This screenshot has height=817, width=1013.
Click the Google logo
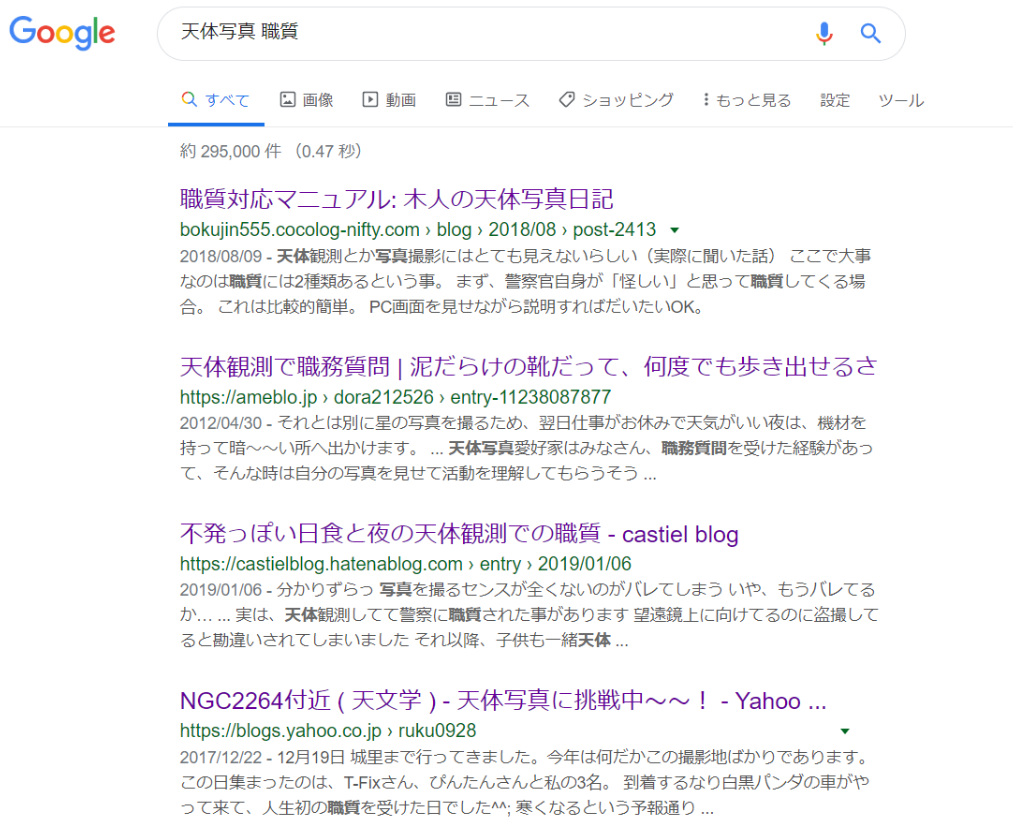click(62, 33)
